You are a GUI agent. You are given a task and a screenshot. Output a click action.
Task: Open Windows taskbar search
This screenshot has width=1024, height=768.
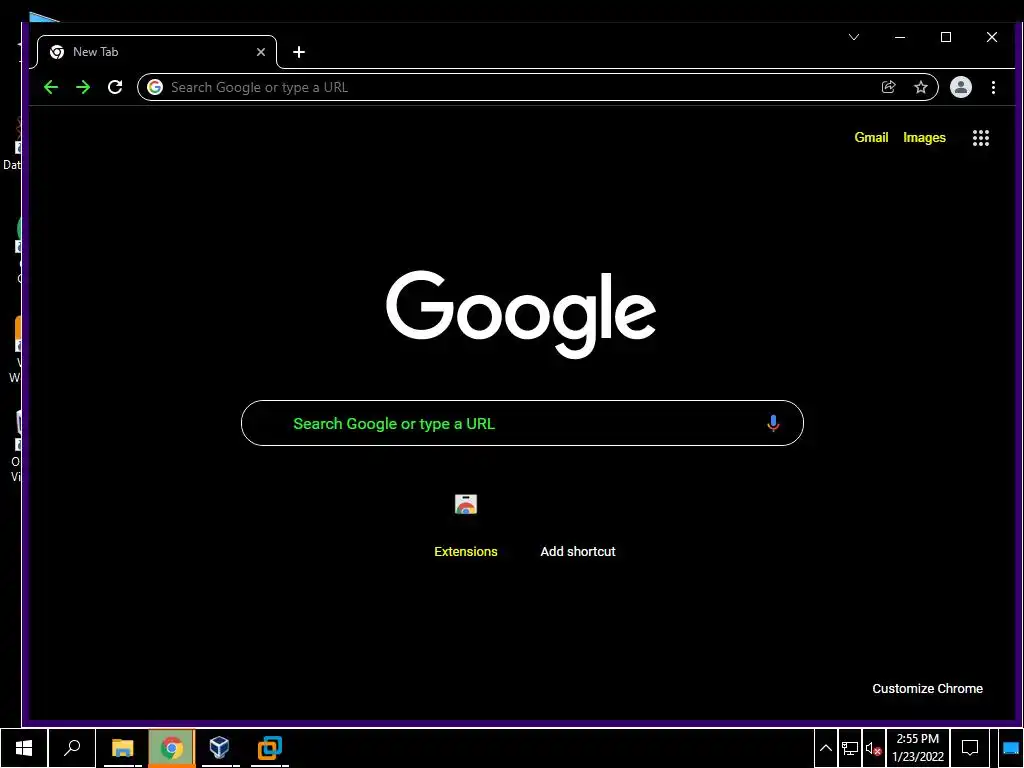tap(72, 748)
